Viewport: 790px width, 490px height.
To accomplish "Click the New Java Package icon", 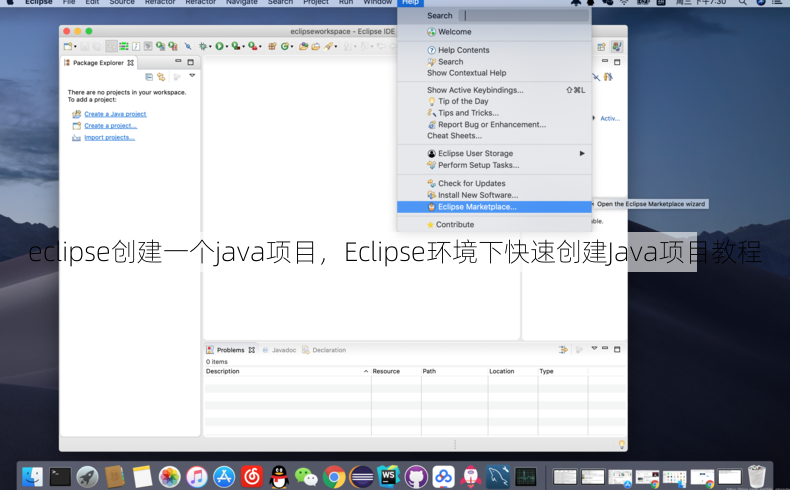I will click(x=272, y=46).
